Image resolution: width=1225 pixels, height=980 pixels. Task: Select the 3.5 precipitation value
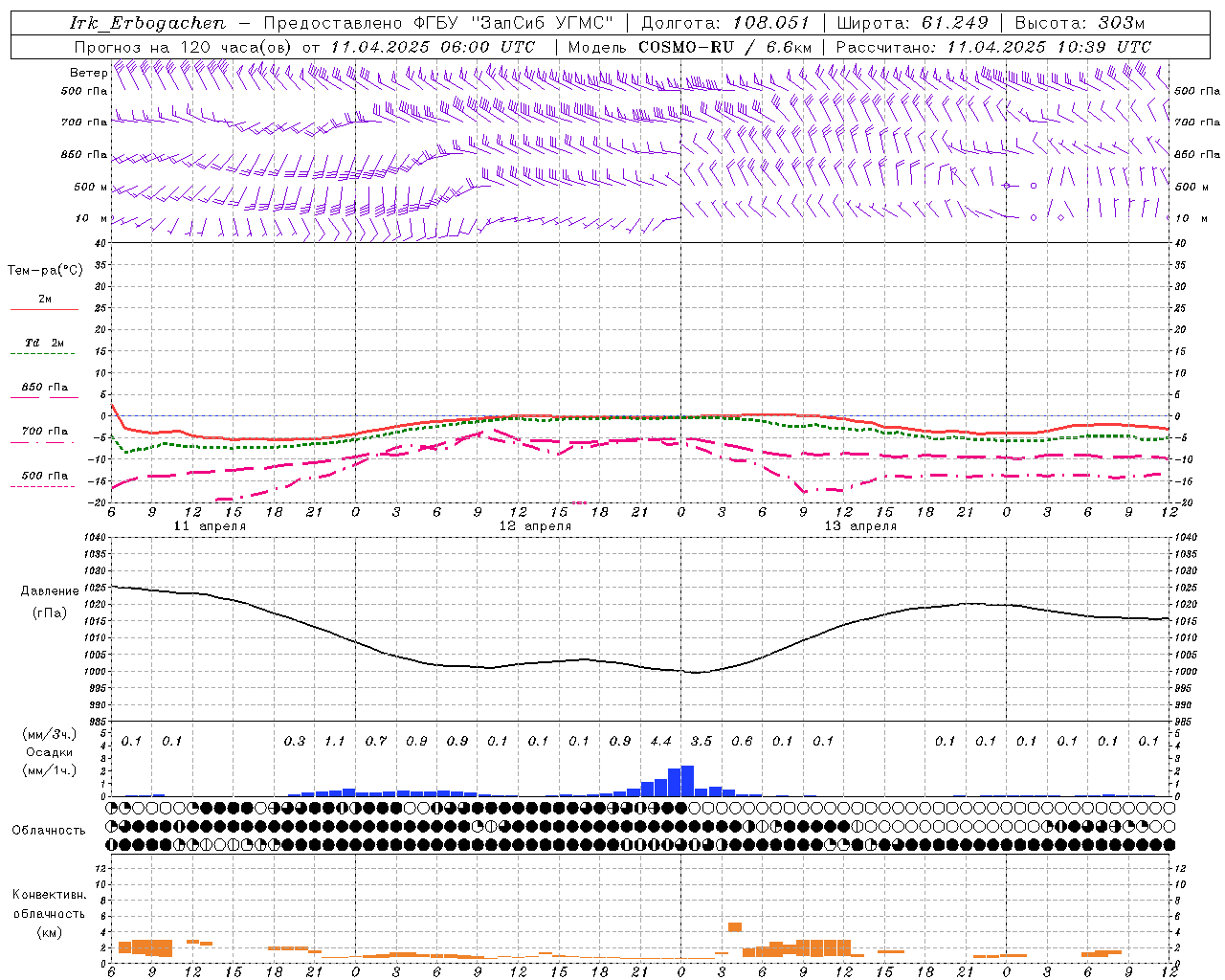702,741
